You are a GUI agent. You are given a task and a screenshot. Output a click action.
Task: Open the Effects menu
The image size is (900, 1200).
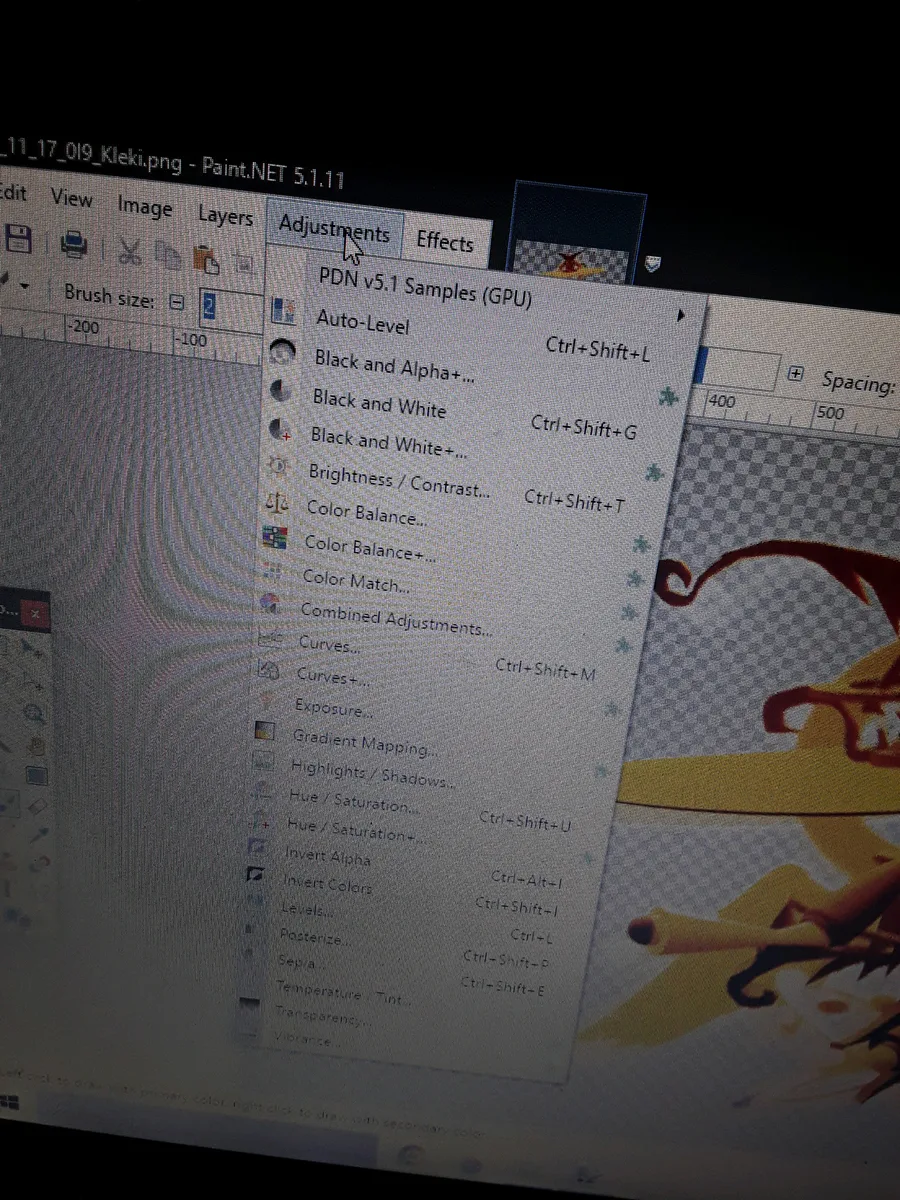click(445, 241)
